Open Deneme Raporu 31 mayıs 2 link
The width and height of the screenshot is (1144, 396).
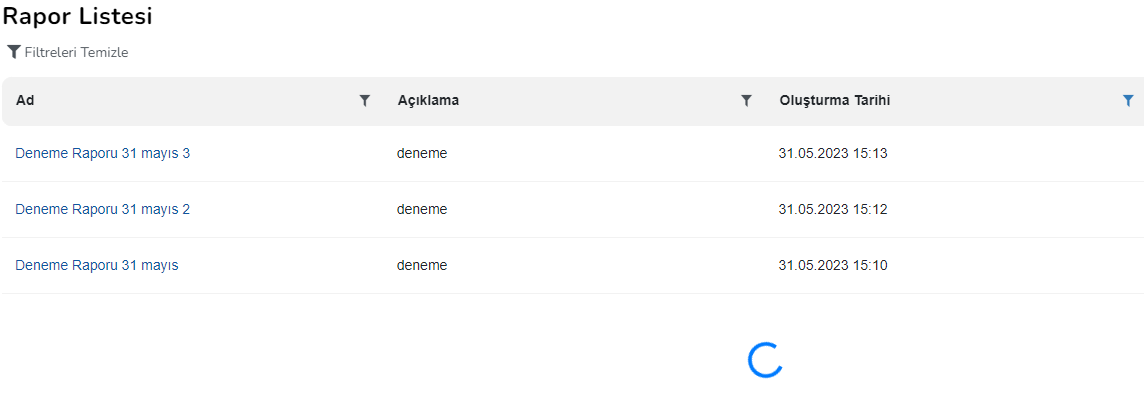pyautogui.click(x=103, y=209)
